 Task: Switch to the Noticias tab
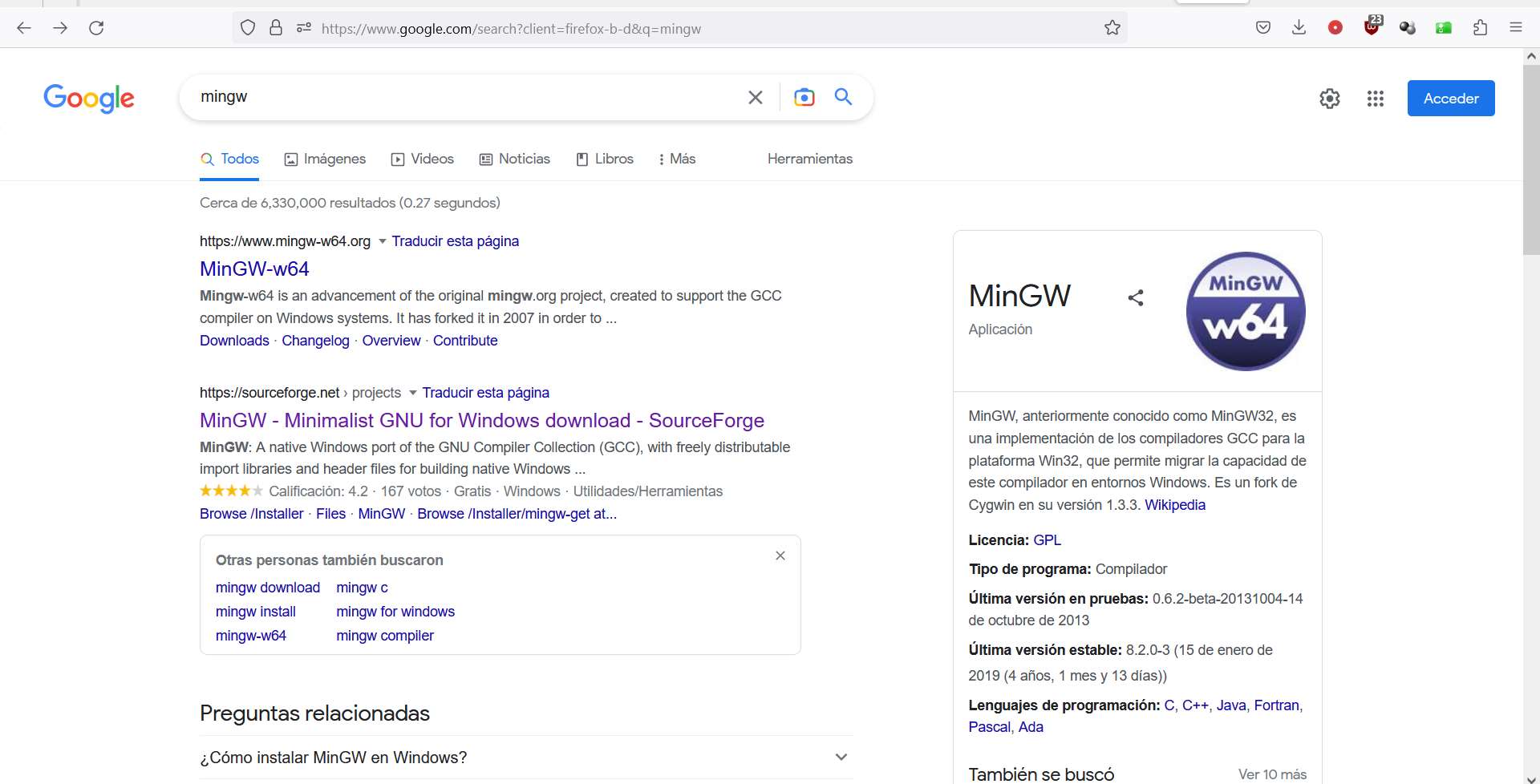(515, 159)
